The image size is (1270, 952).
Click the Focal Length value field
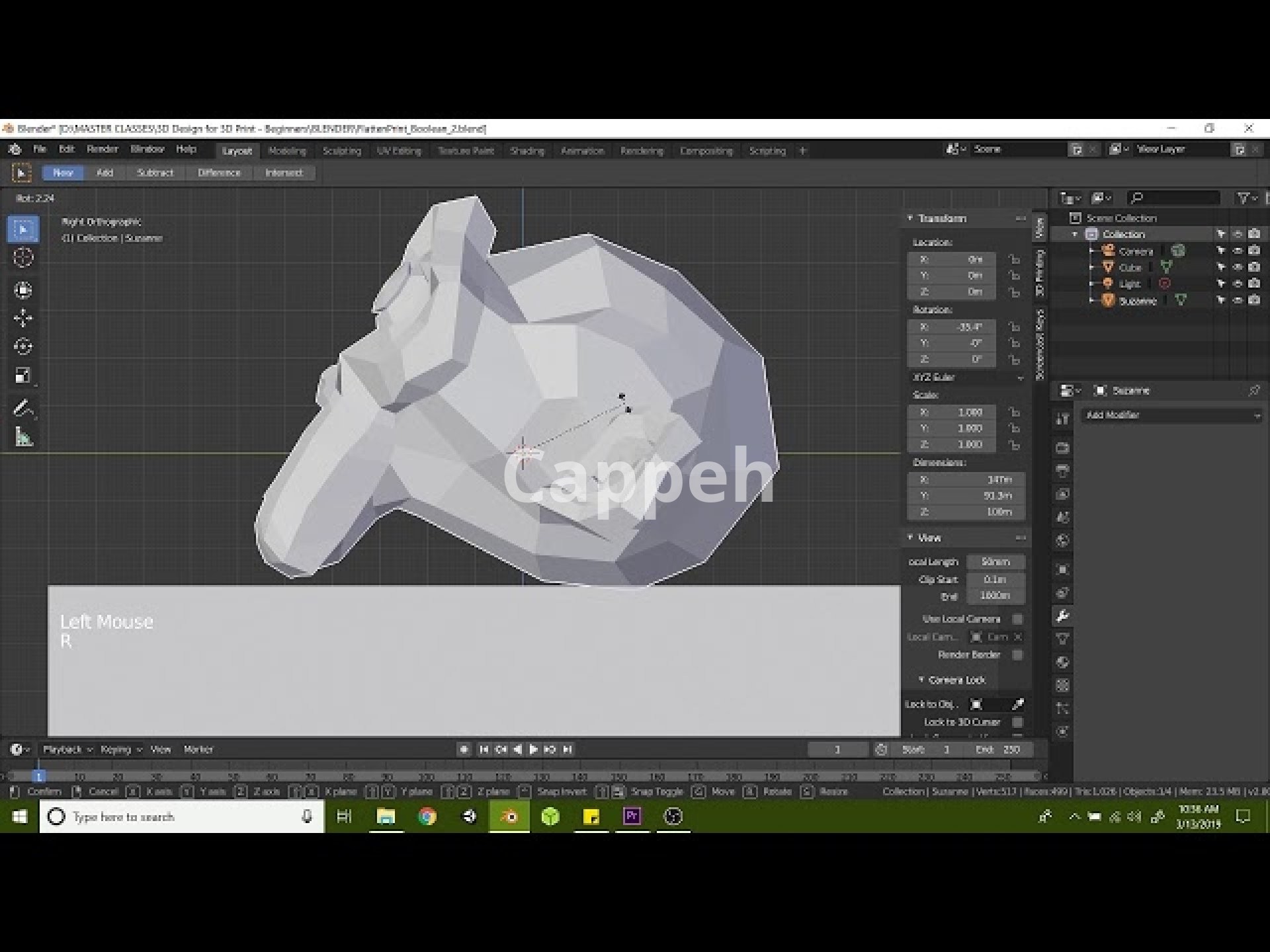995,562
